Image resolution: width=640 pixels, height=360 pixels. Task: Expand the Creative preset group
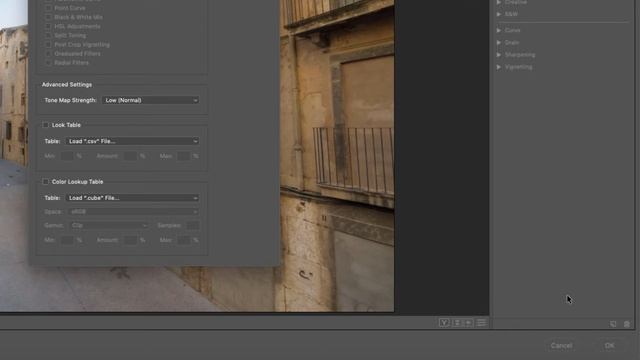(x=499, y=2)
